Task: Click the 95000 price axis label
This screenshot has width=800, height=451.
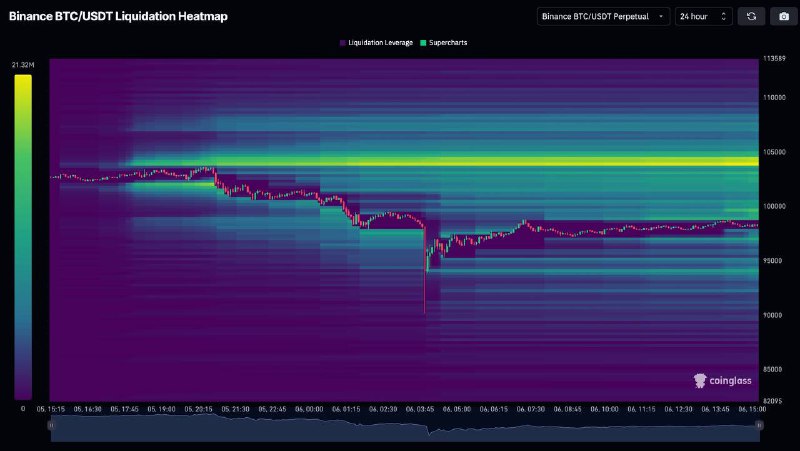Action: tap(772, 261)
